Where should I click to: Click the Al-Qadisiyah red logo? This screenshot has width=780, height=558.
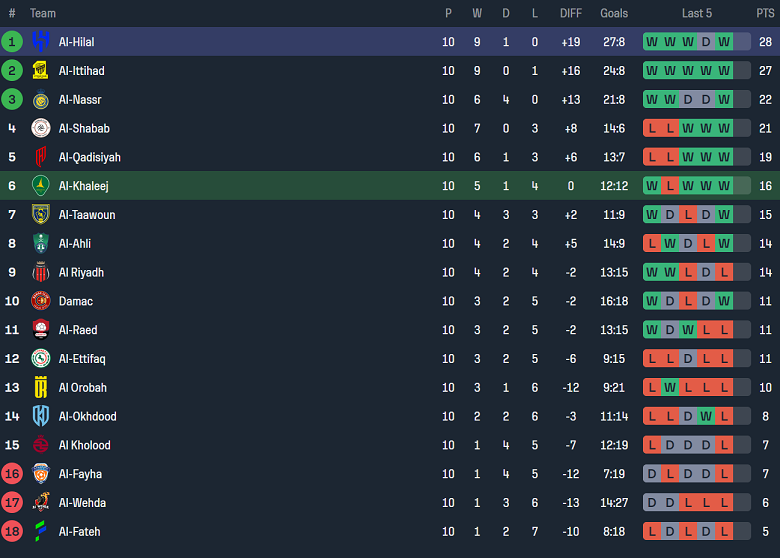[x=41, y=157]
